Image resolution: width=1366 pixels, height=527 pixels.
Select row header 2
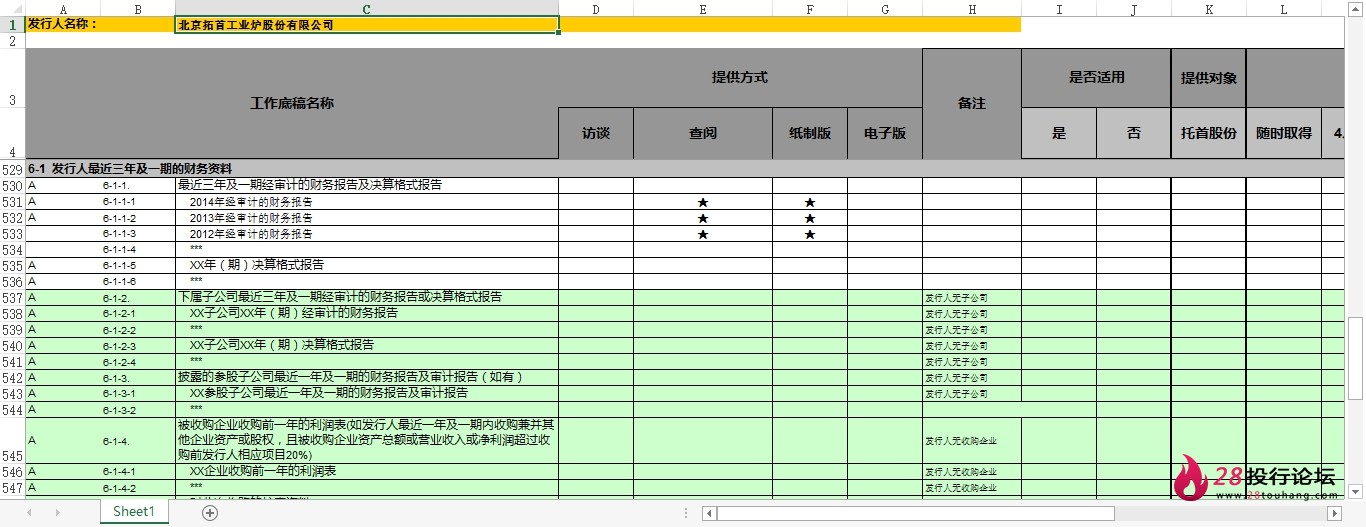(x=13, y=41)
